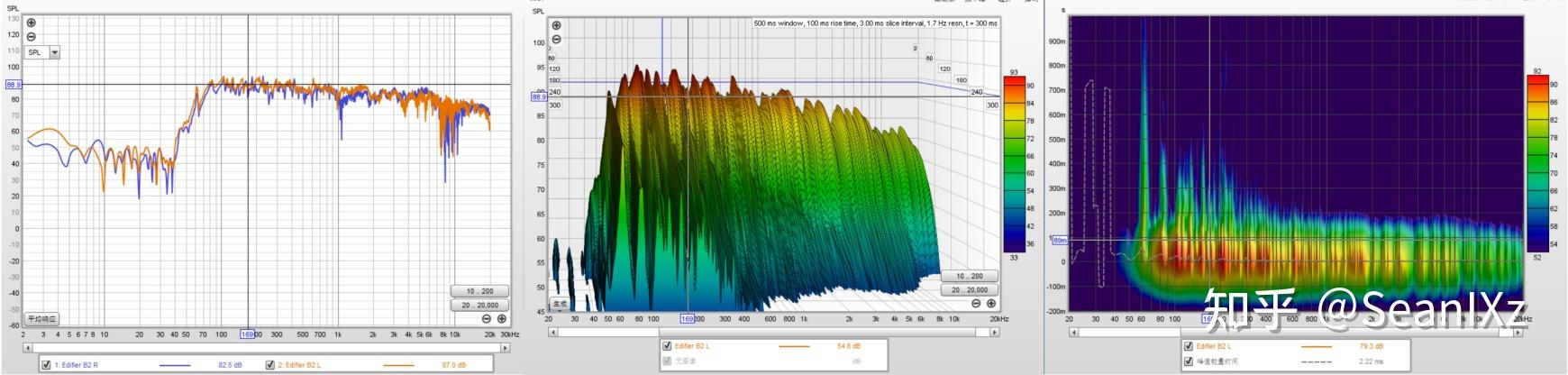Zoom out the waterfall plot's vertical axis
Viewport: 1568px width, 375px height.
pyautogui.click(x=556, y=39)
